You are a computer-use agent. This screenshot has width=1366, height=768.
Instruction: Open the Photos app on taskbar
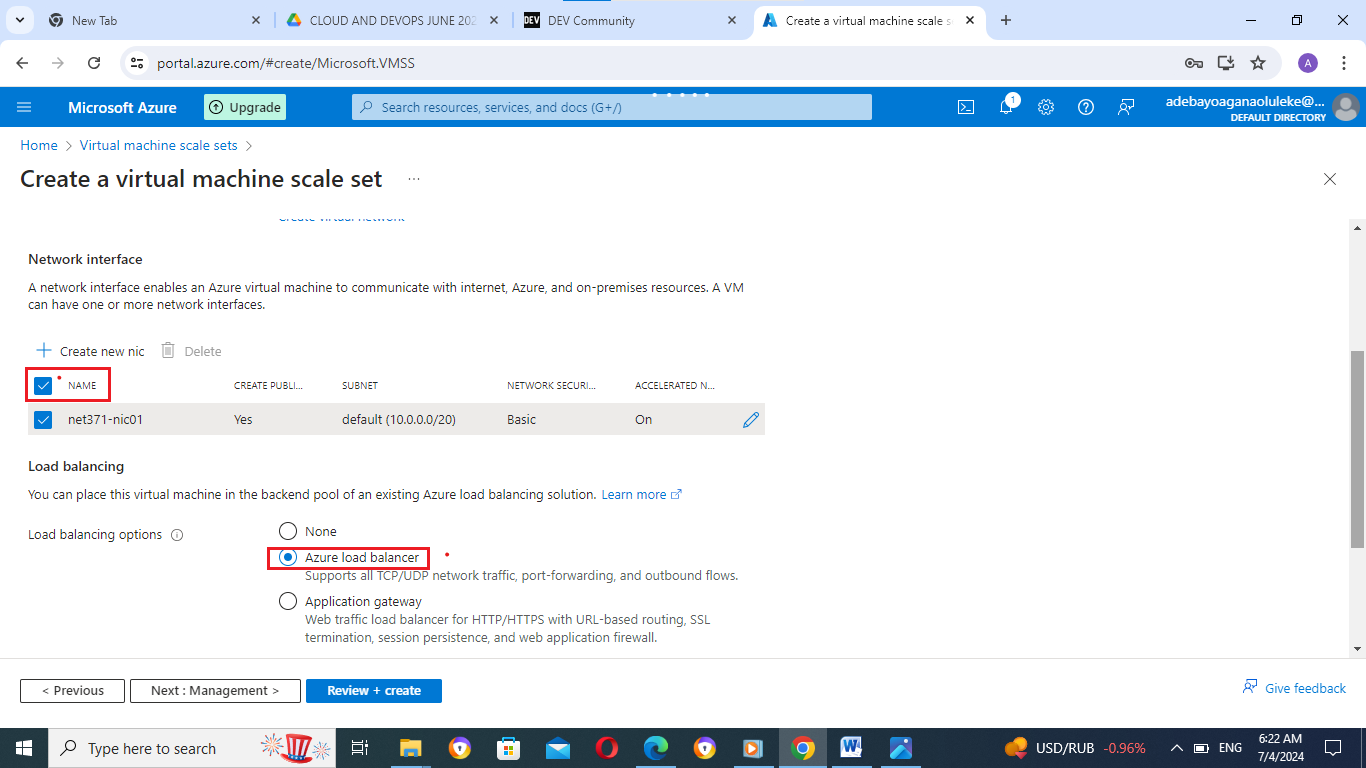(901, 748)
